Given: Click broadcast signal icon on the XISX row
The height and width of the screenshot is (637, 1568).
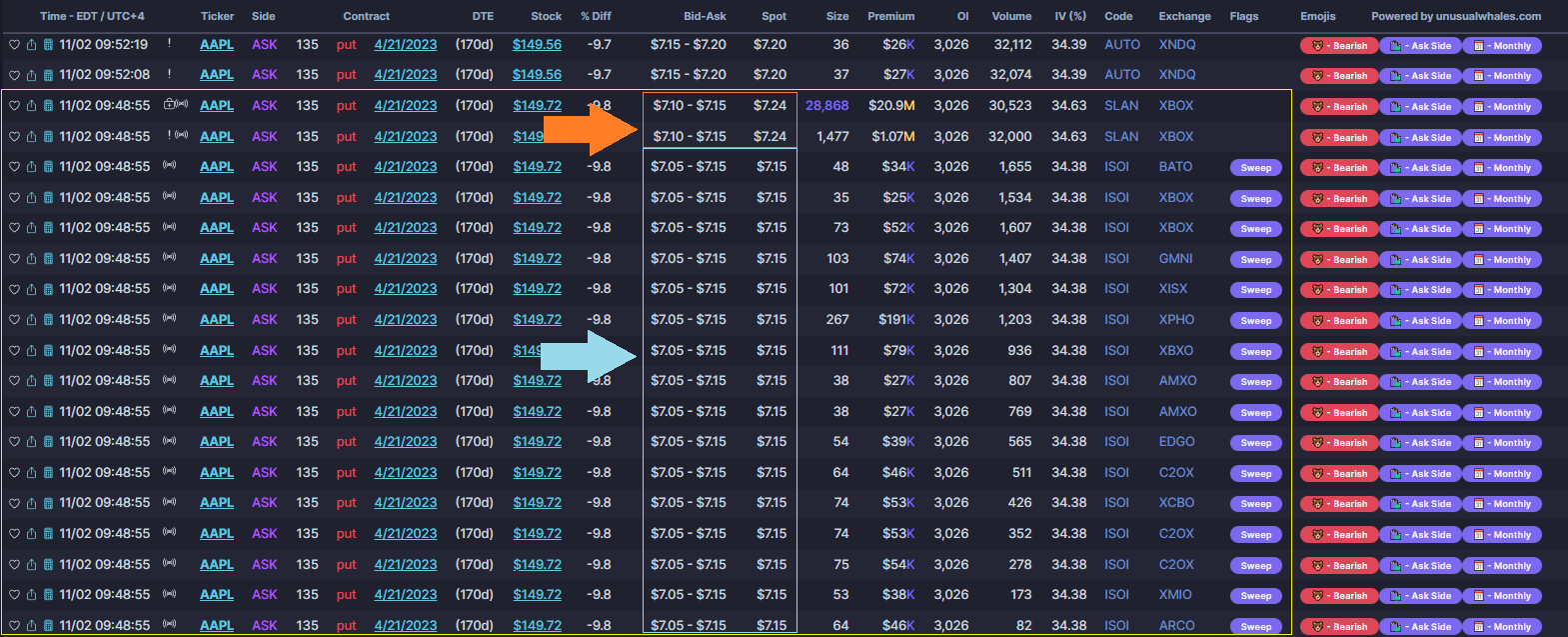Looking at the screenshot, I should (x=170, y=288).
